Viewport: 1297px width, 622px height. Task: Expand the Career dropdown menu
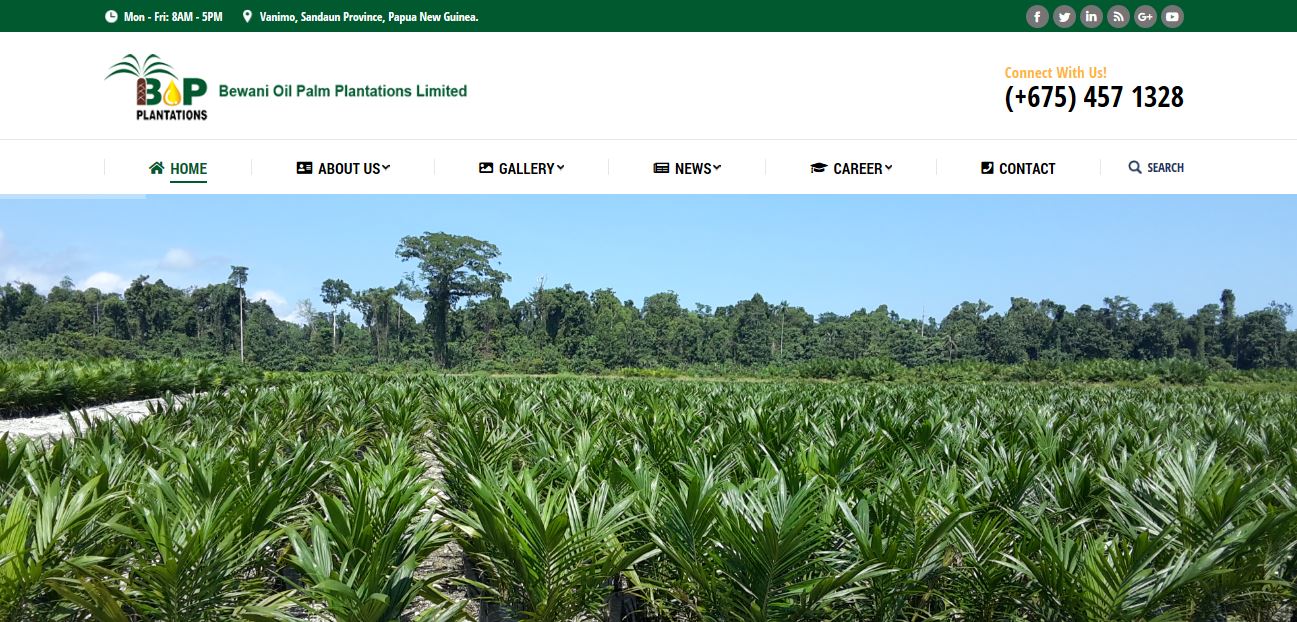(851, 168)
